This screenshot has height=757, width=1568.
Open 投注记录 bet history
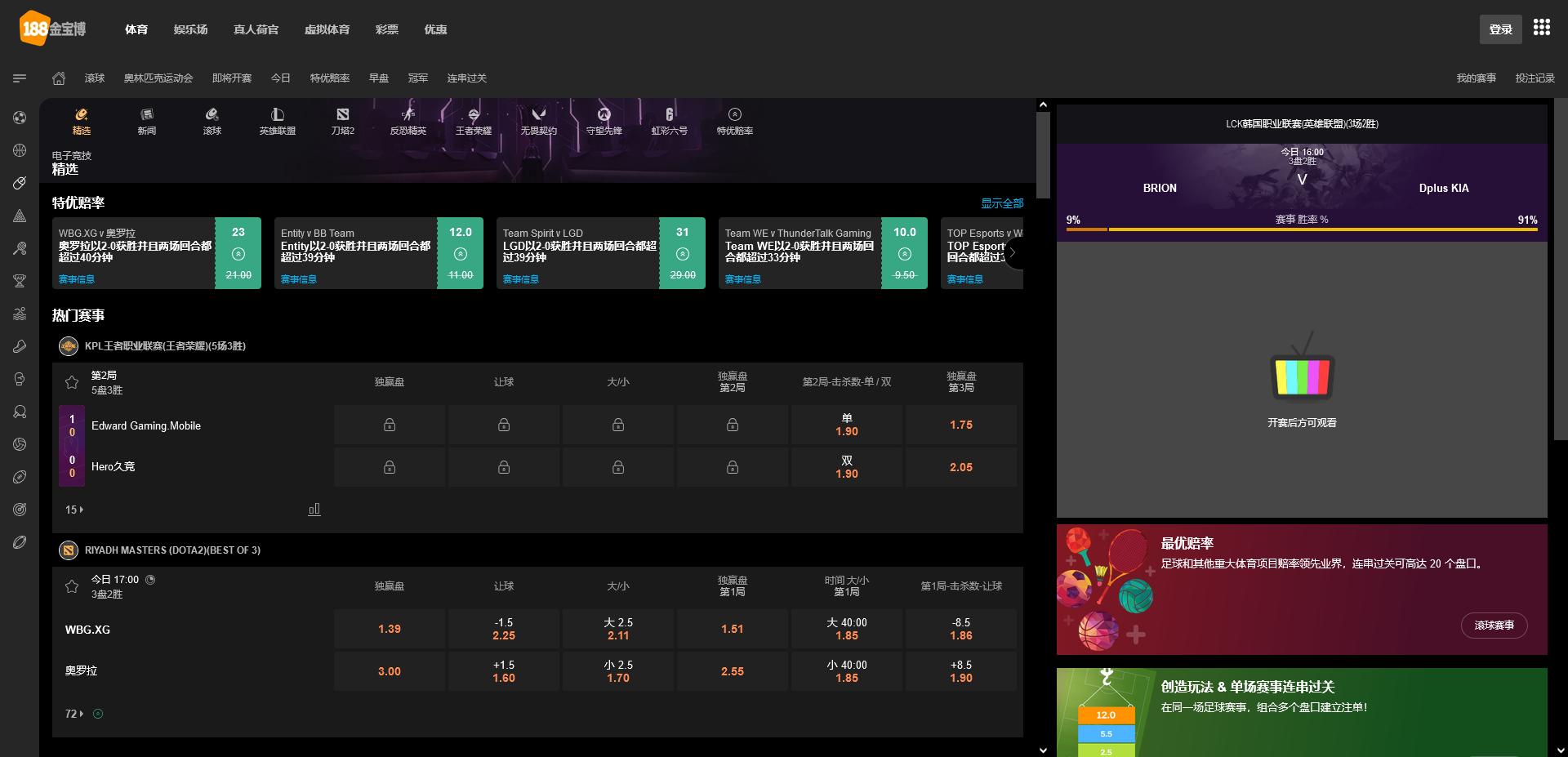click(1535, 78)
